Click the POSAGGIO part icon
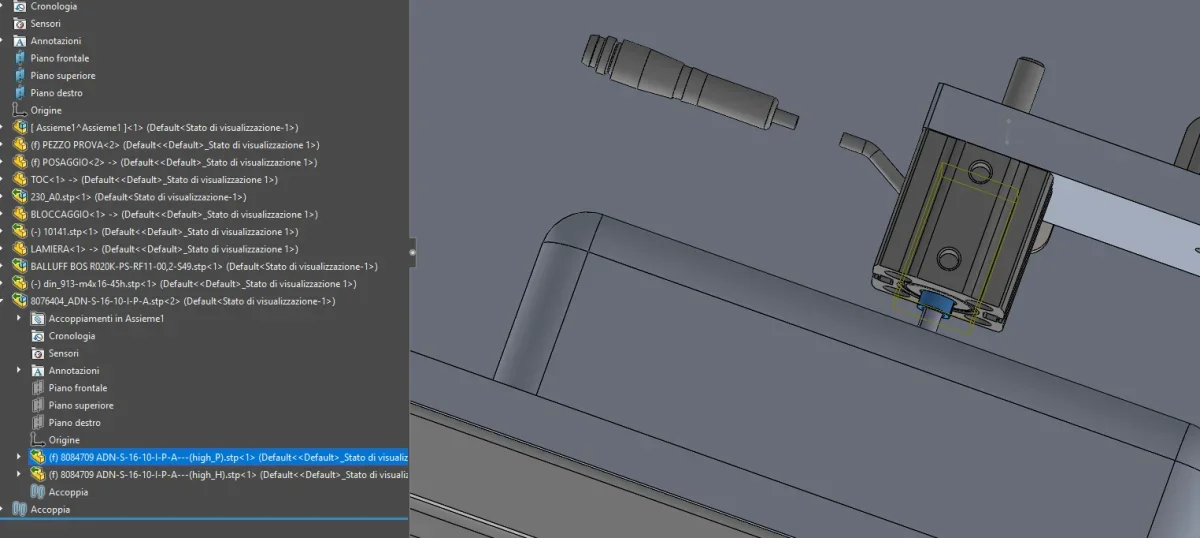 tap(19, 162)
